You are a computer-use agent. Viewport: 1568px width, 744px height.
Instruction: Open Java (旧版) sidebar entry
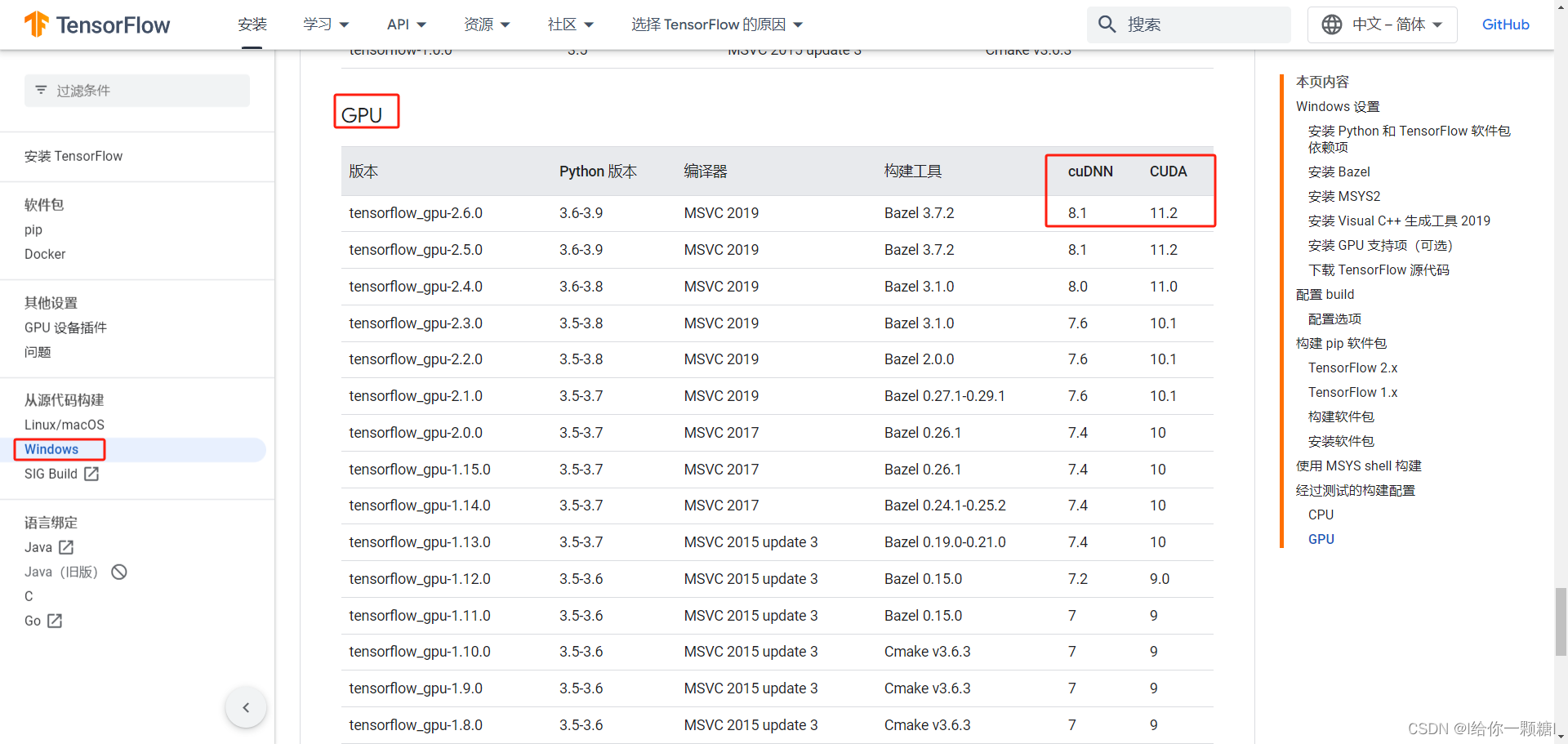(61, 572)
